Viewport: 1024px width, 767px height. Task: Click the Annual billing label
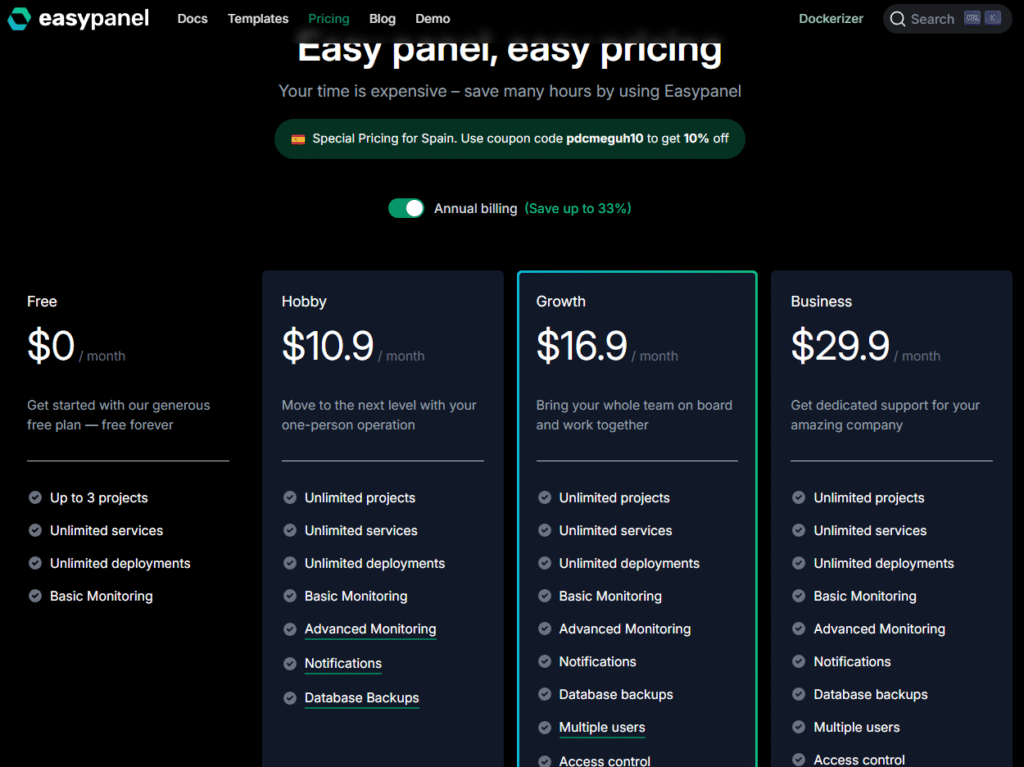coord(475,208)
